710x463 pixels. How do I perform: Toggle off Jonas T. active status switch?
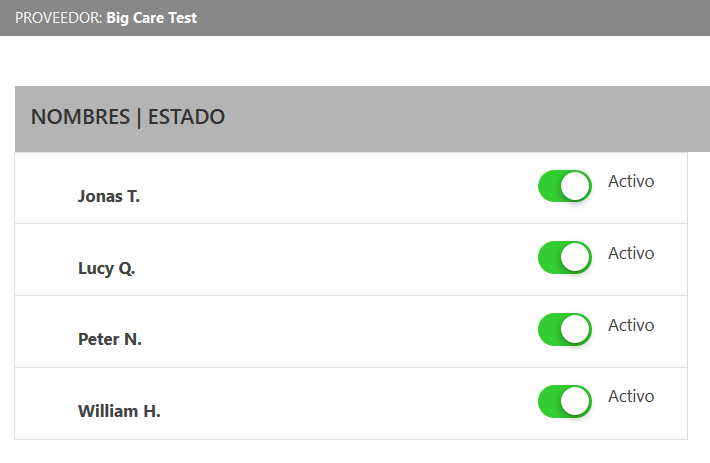(565, 186)
